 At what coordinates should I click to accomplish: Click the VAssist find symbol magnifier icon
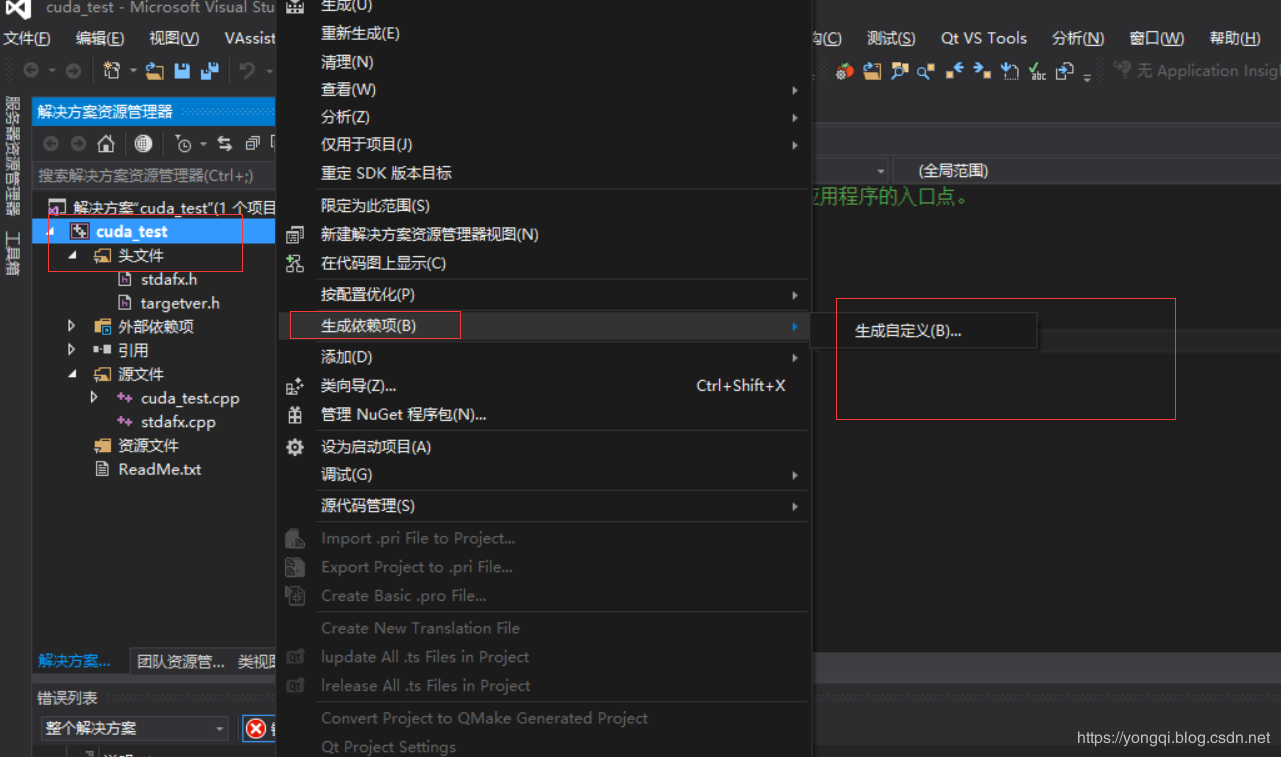pos(899,70)
